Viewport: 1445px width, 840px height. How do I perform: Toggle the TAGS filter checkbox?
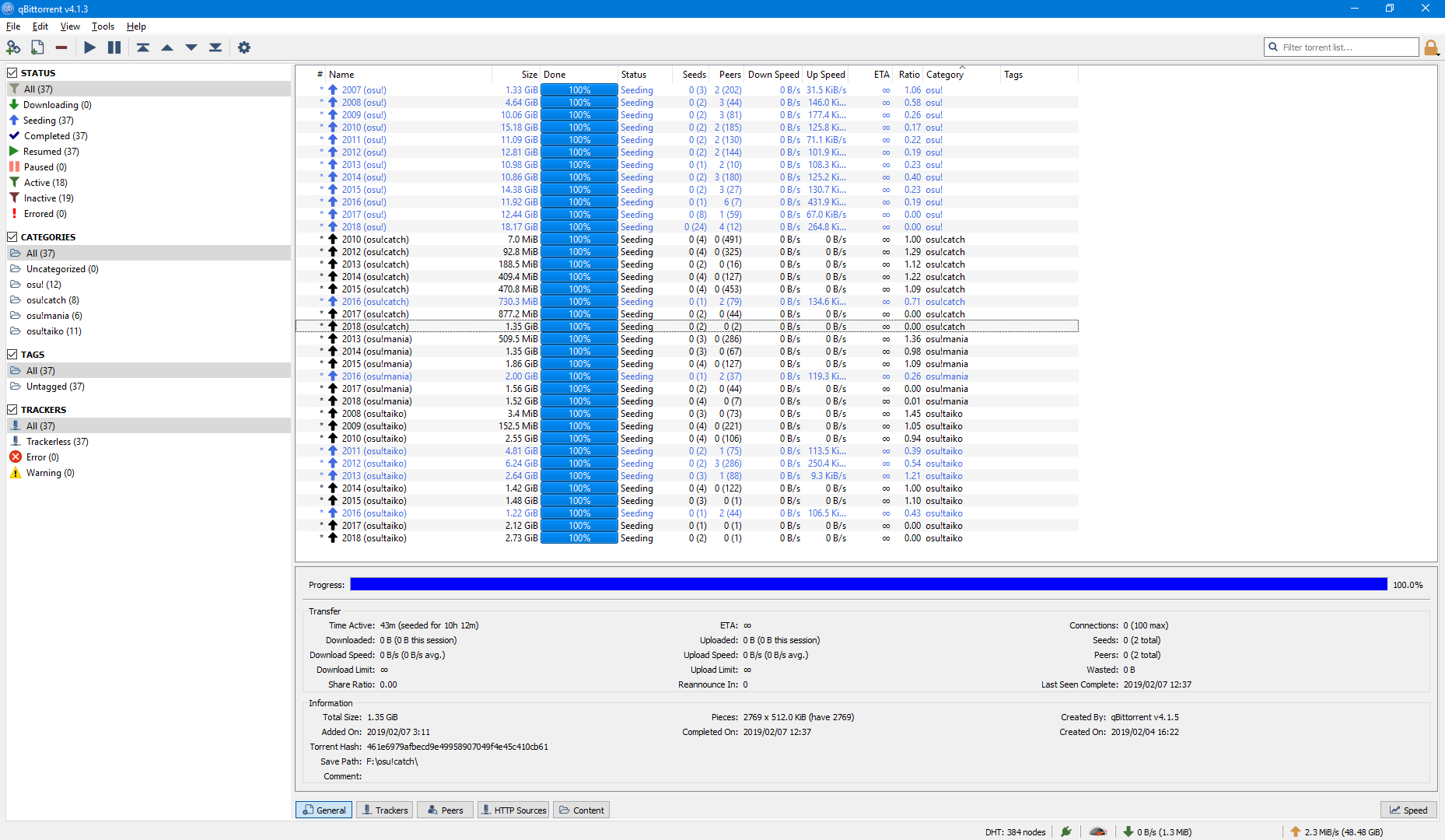pyautogui.click(x=12, y=354)
